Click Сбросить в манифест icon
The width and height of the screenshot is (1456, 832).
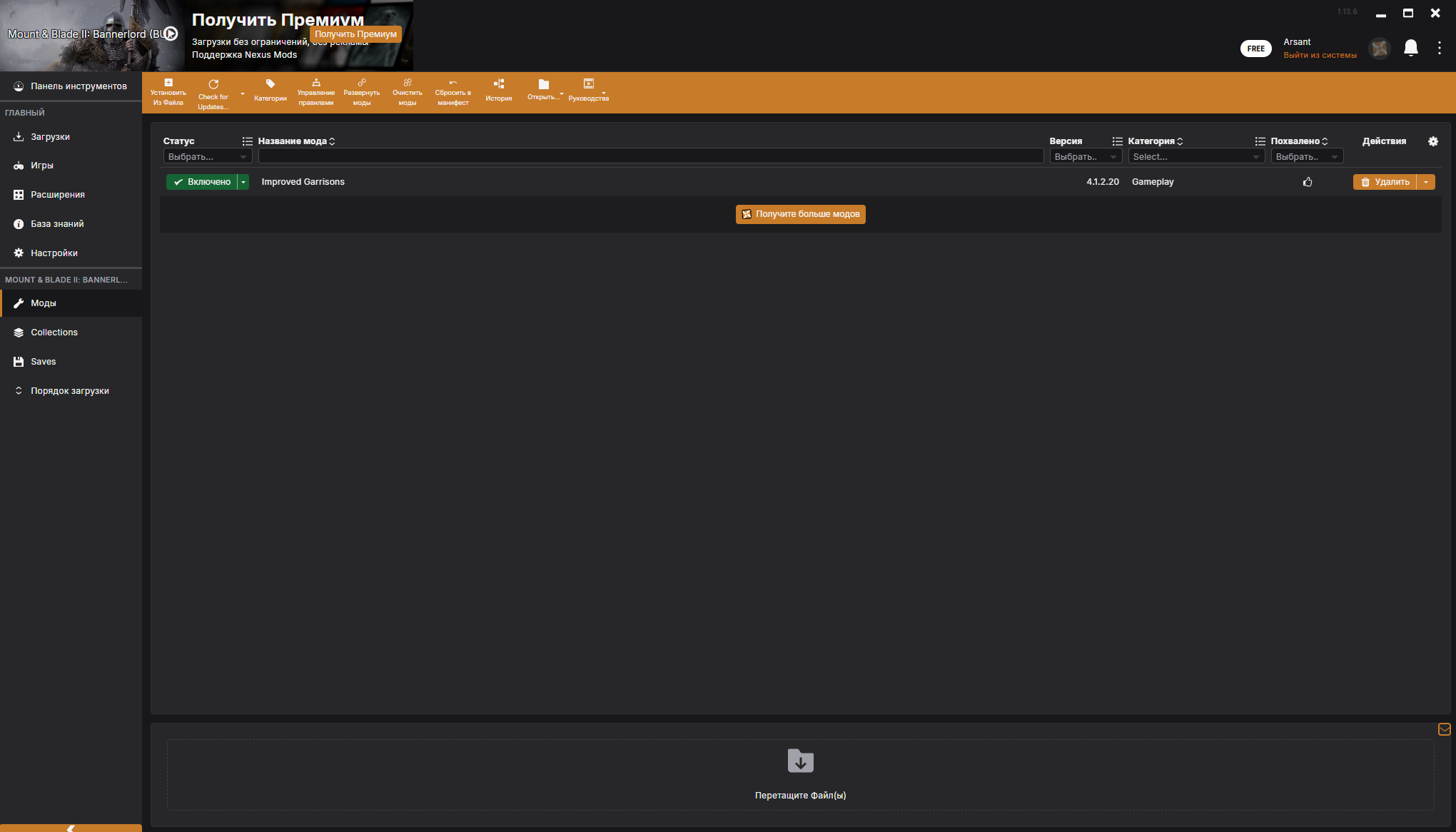pyautogui.click(x=453, y=83)
